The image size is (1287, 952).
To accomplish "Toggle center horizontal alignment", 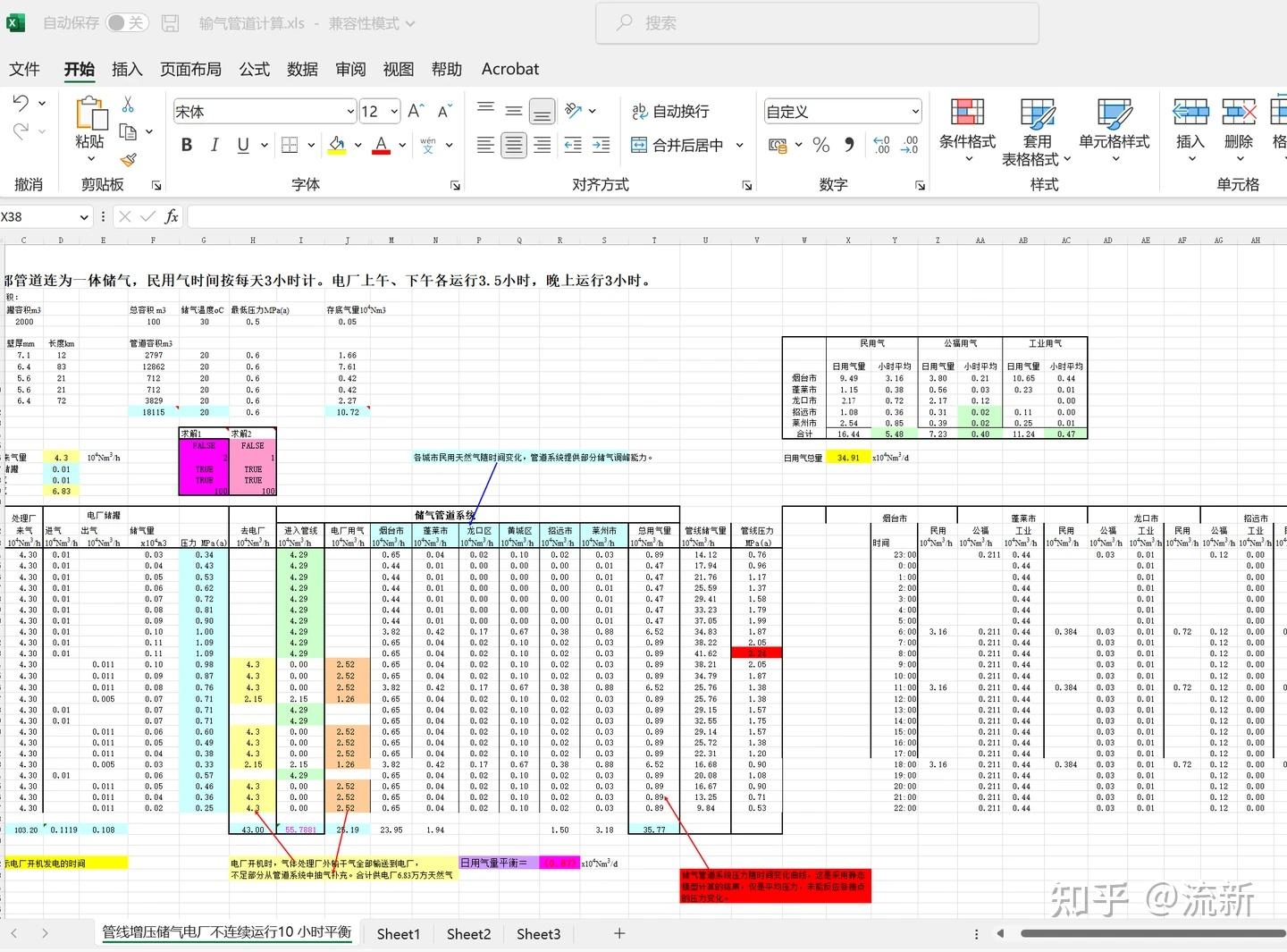I will click(514, 145).
